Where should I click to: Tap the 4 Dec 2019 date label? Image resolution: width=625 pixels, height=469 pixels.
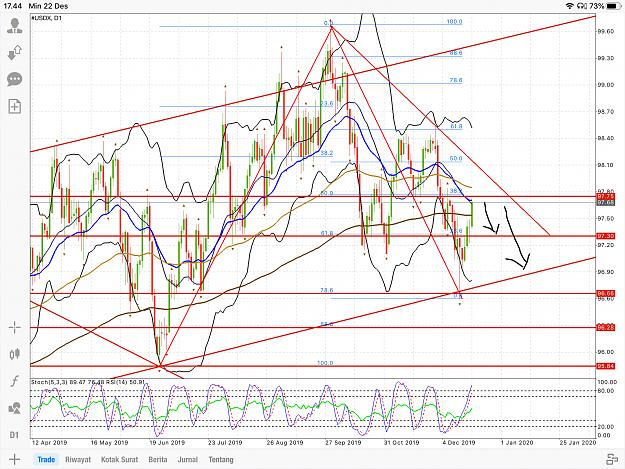pyautogui.click(x=458, y=442)
